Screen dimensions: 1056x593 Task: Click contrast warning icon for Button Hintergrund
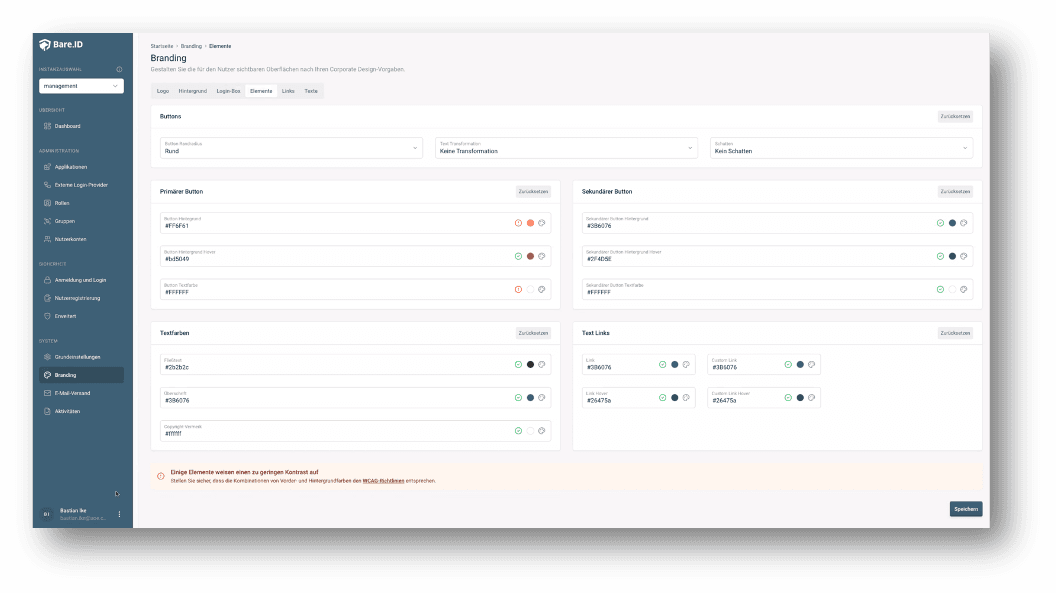coord(519,223)
